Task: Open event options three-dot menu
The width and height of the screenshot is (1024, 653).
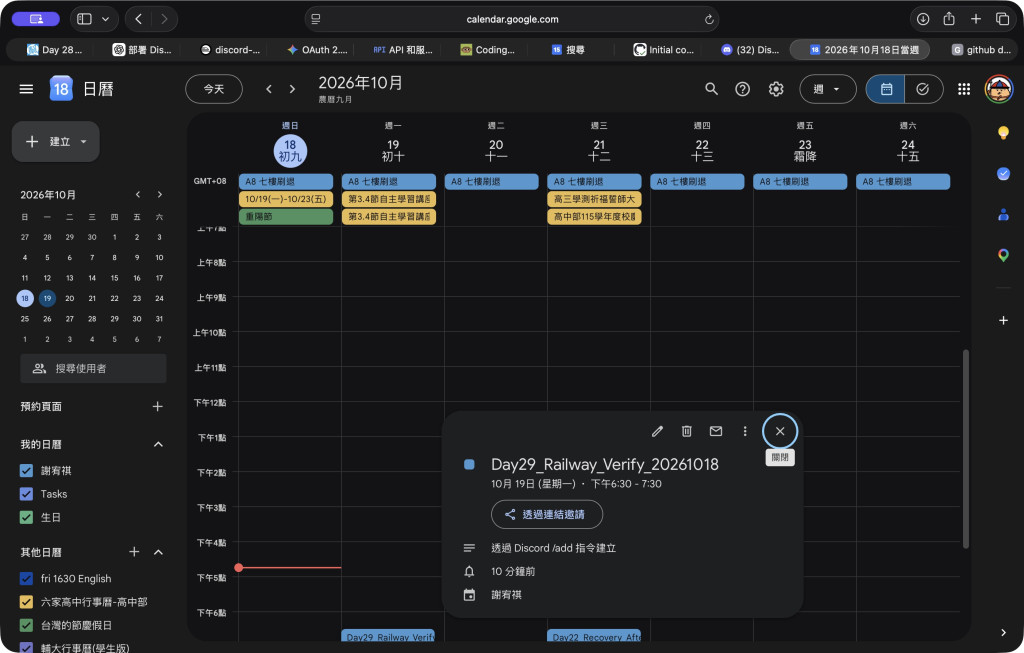Action: [744, 431]
